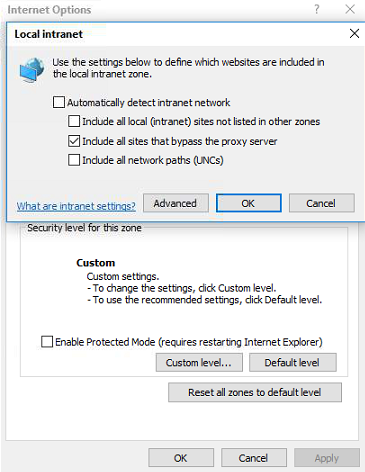365x472 pixels.
Task: Open Custom level... security settings
Action: 199,362
